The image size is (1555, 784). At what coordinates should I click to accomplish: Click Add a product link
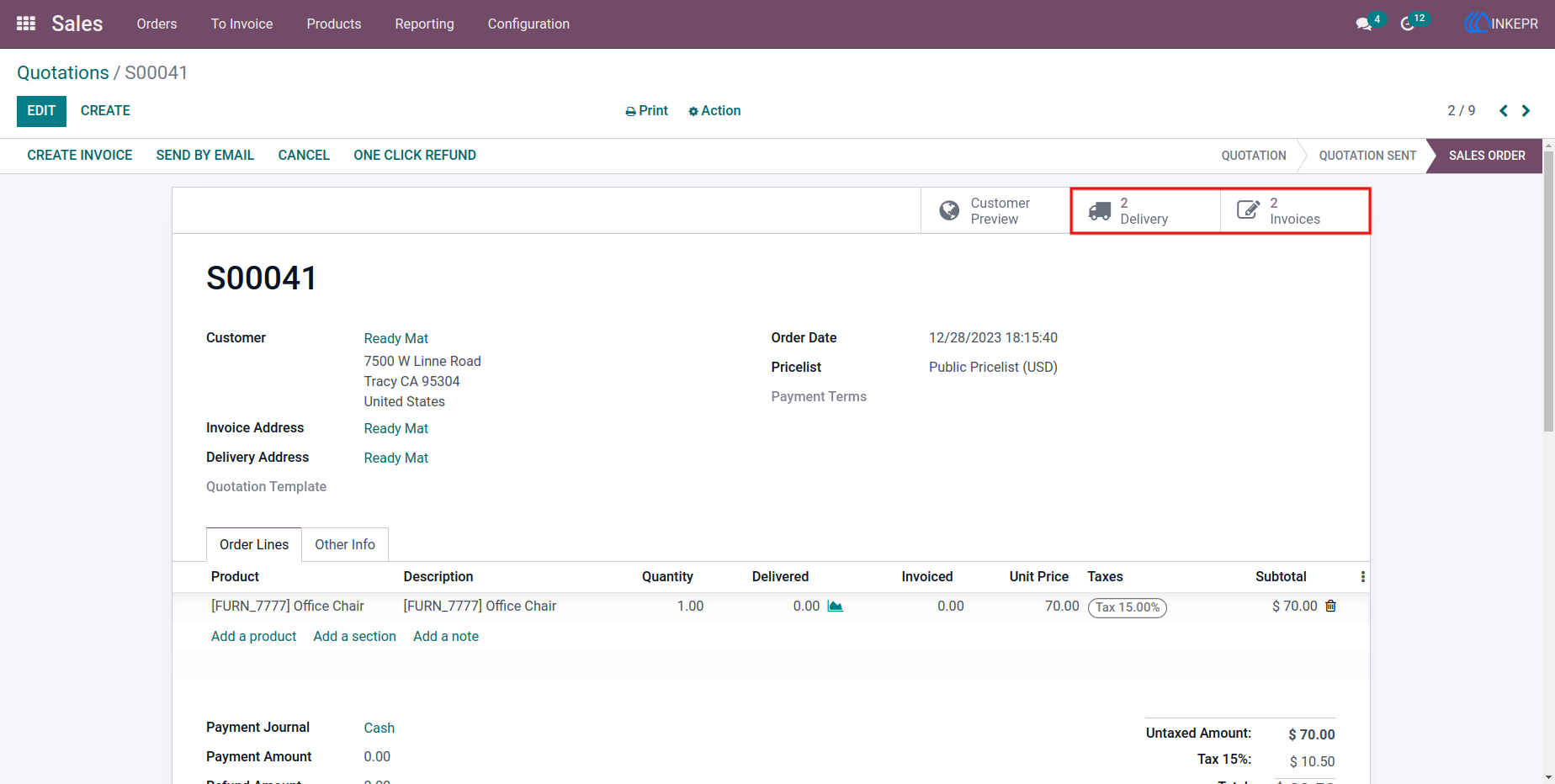(254, 637)
